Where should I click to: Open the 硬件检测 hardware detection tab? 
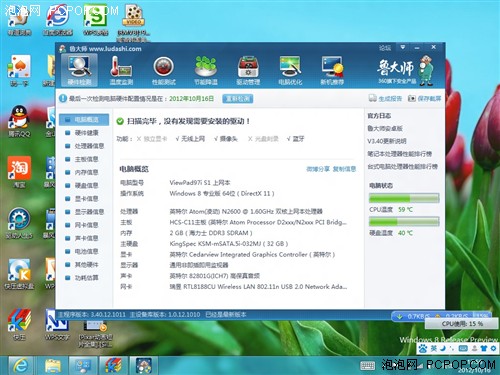(x=80, y=70)
